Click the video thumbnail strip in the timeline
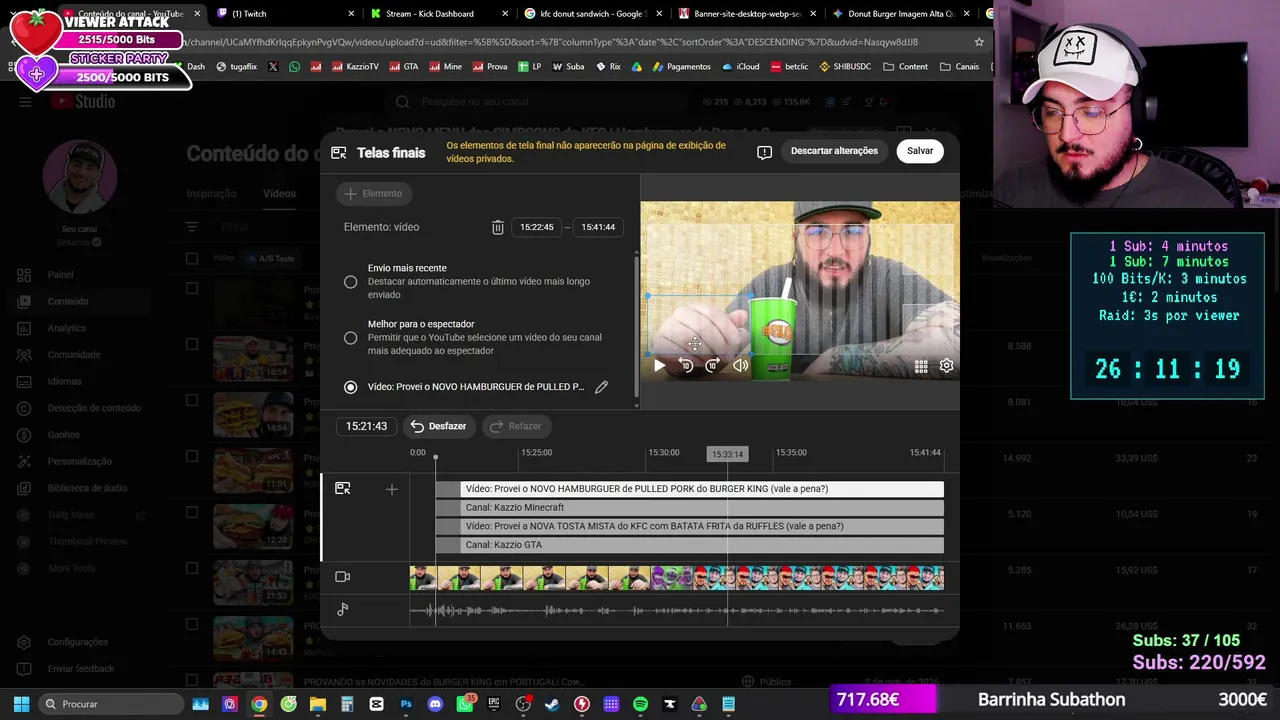 pyautogui.click(x=676, y=577)
